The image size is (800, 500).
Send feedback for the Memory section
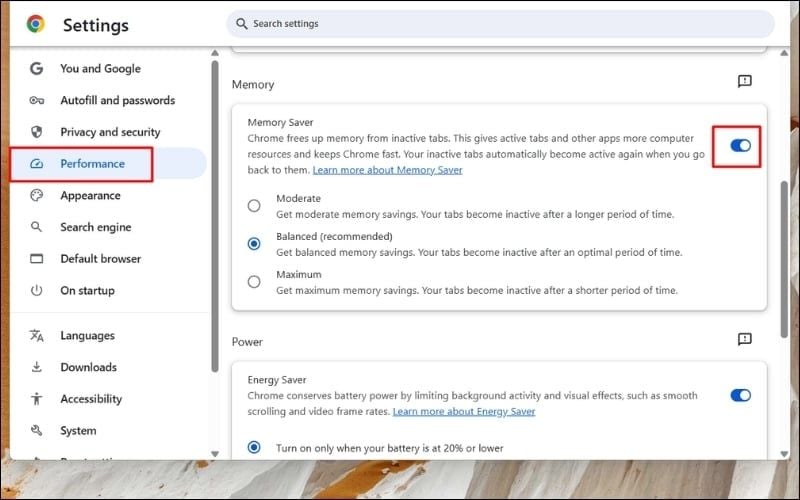point(744,81)
